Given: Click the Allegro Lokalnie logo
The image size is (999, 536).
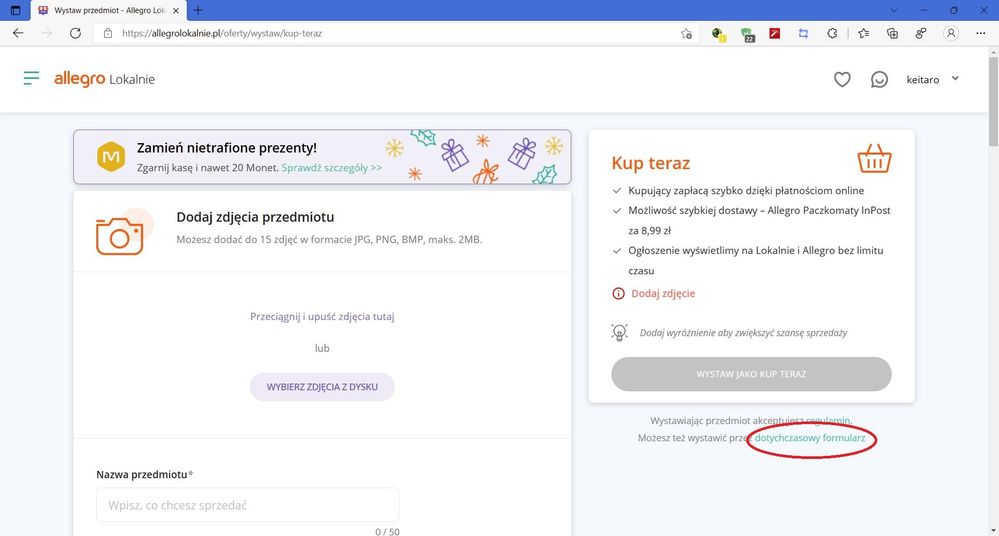Looking at the screenshot, I should (104, 79).
